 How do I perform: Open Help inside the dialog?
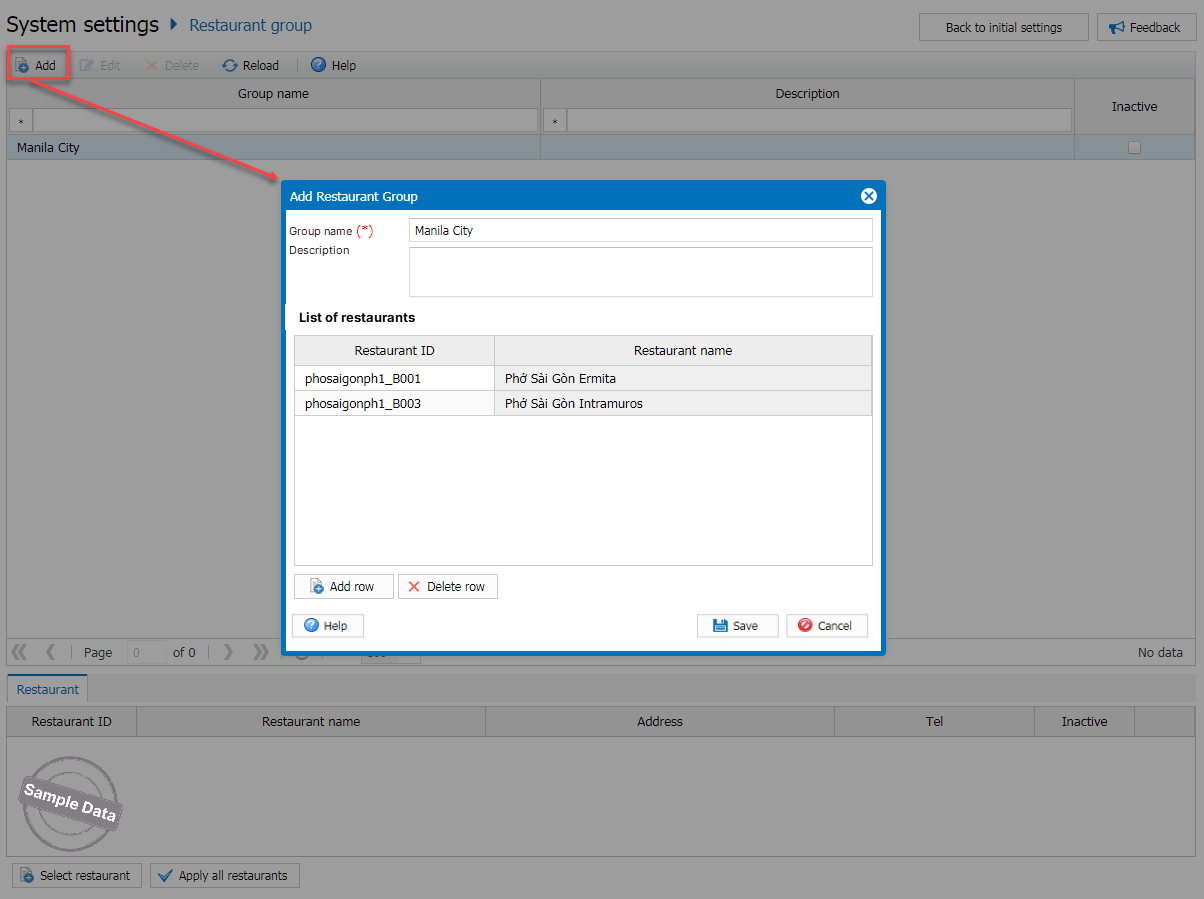click(327, 626)
